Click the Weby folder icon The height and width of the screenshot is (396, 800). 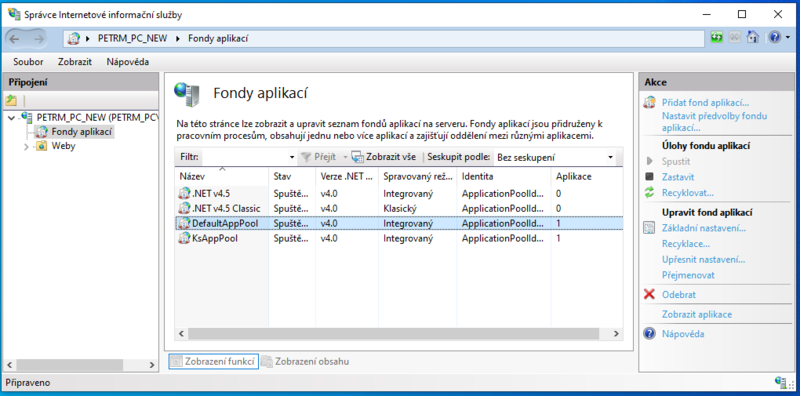42,146
